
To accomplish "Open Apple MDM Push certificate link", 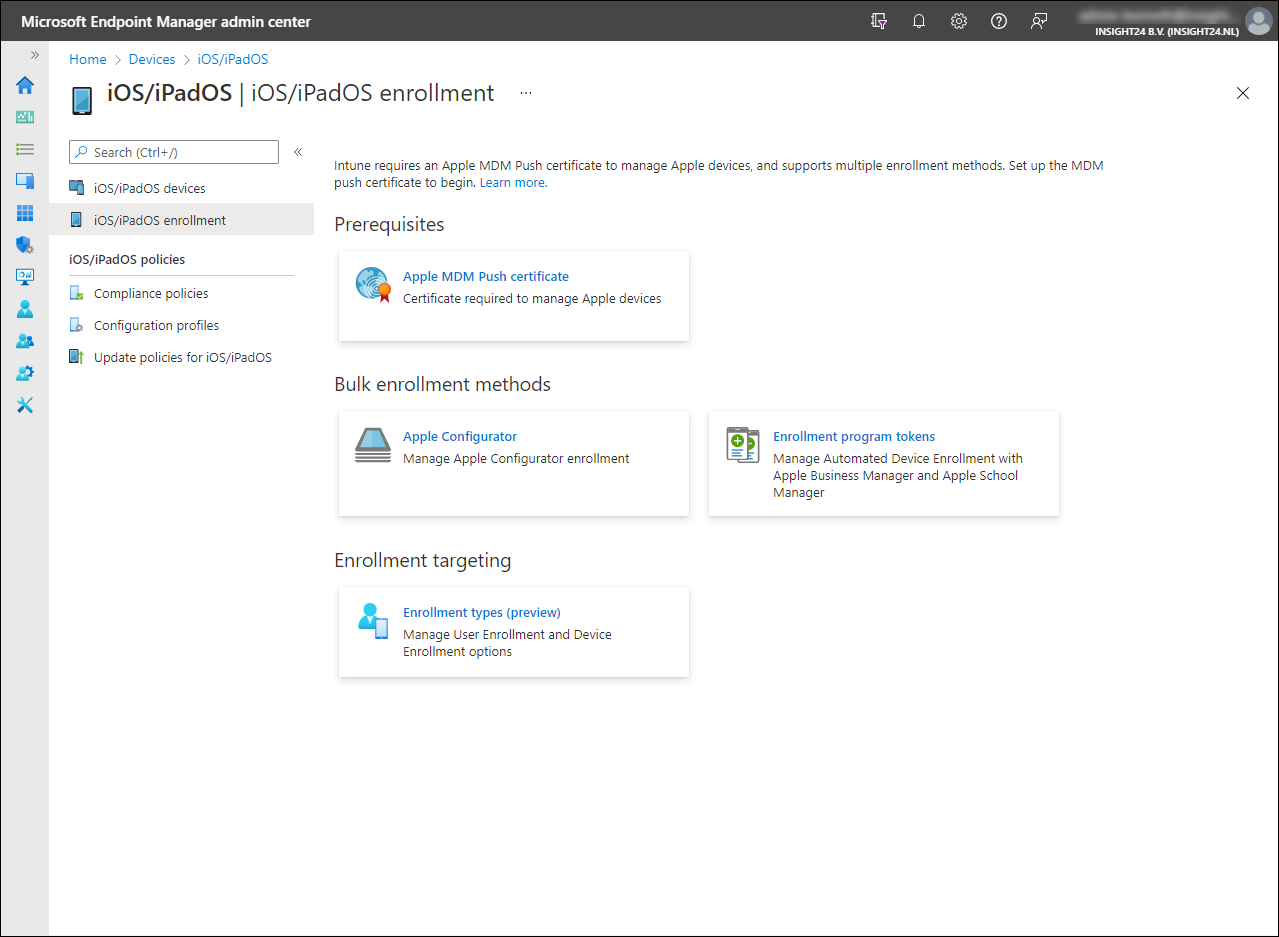I will pos(486,276).
